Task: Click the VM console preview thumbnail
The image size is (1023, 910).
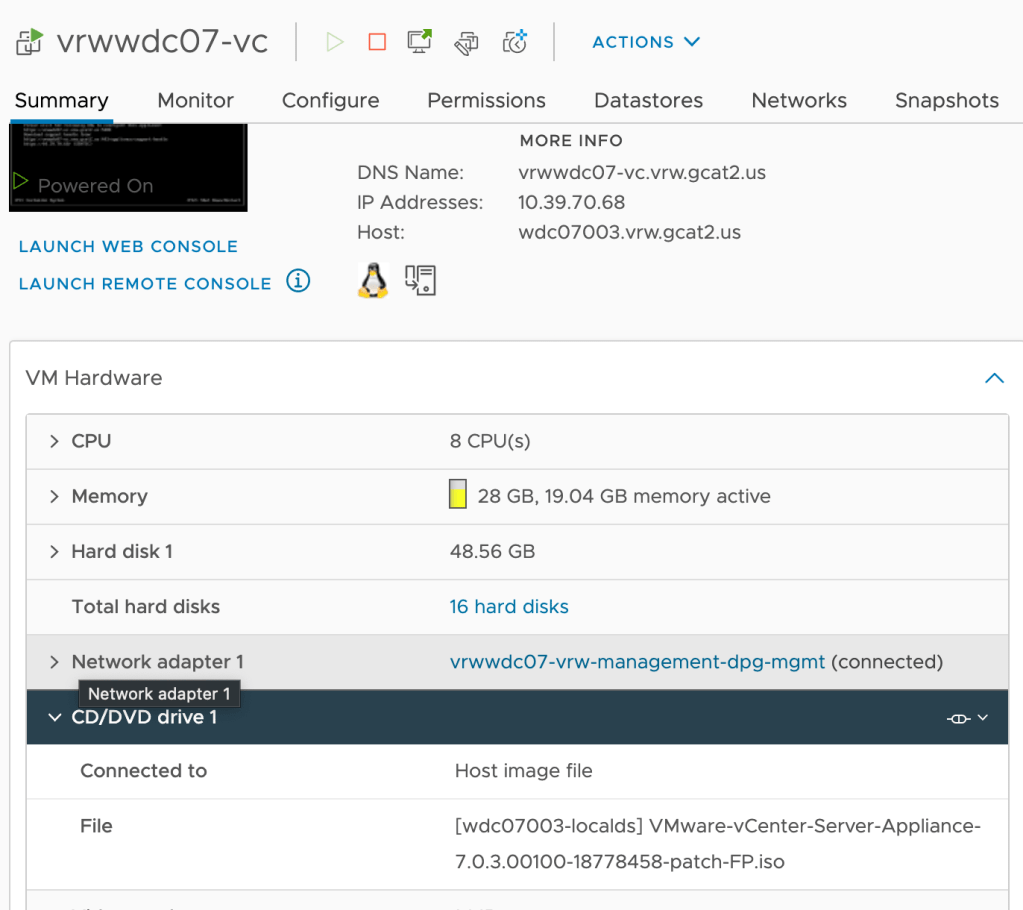Action: (x=128, y=167)
